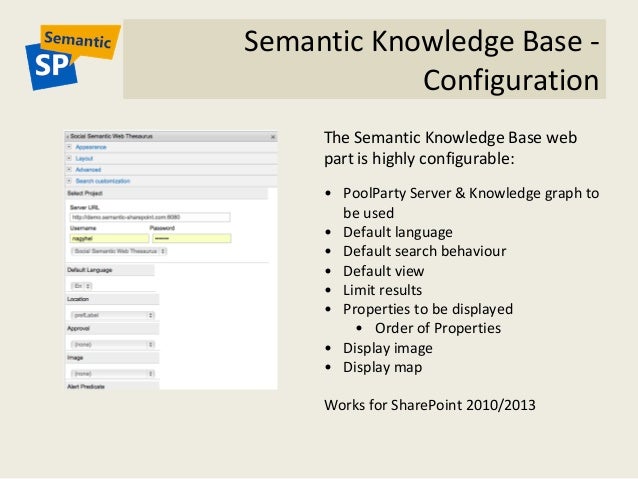The width and height of the screenshot is (638, 479).
Task: Open the Search customization link
Action: pyautogui.click(x=103, y=181)
